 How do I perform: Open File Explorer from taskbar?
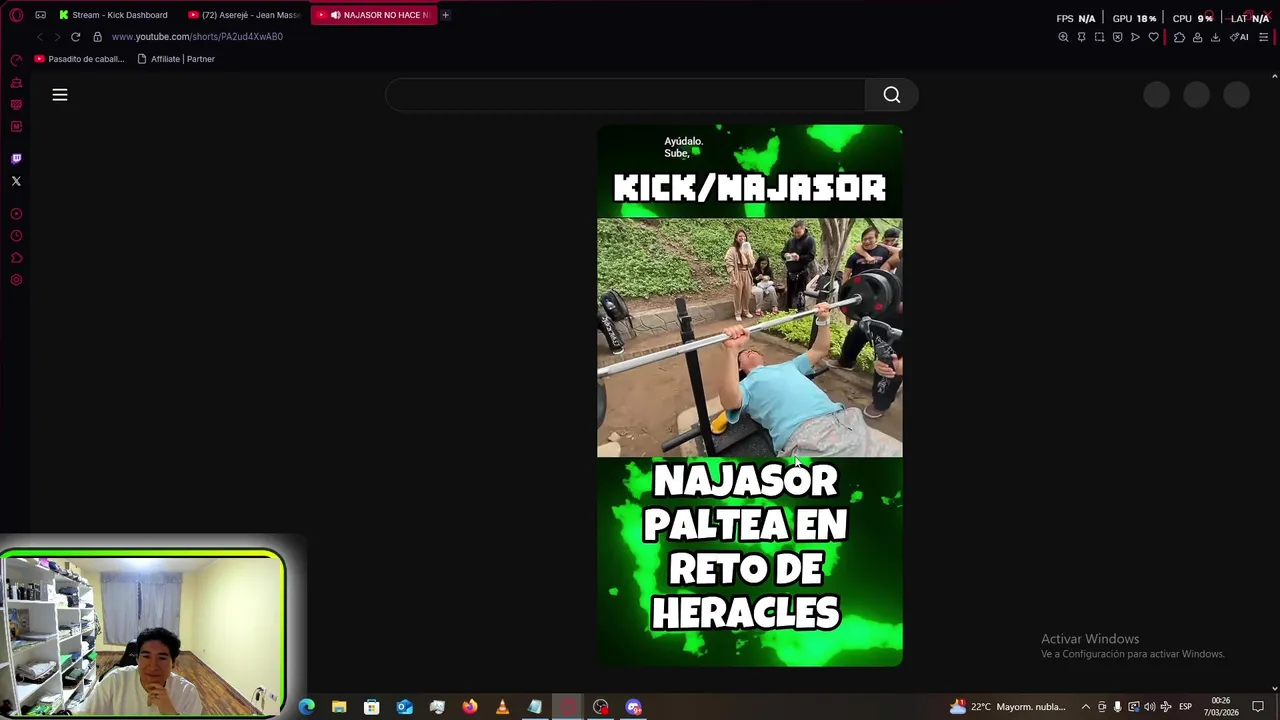[x=339, y=707]
